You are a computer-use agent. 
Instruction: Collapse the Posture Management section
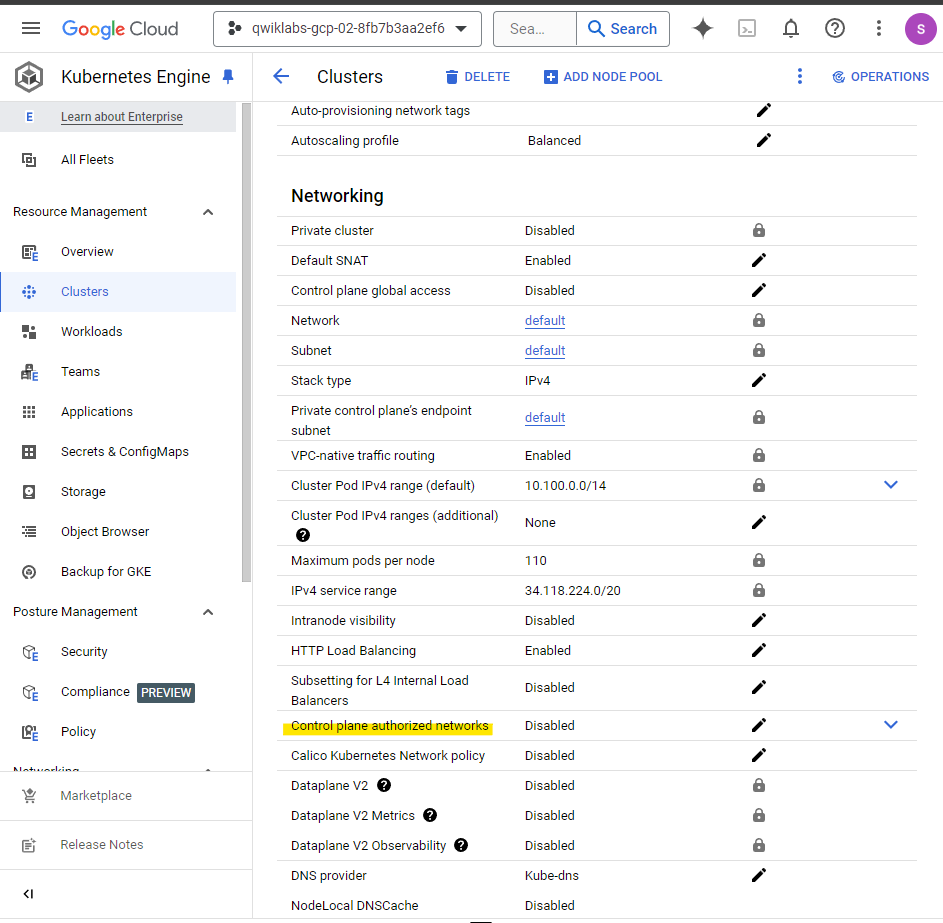(x=208, y=612)
